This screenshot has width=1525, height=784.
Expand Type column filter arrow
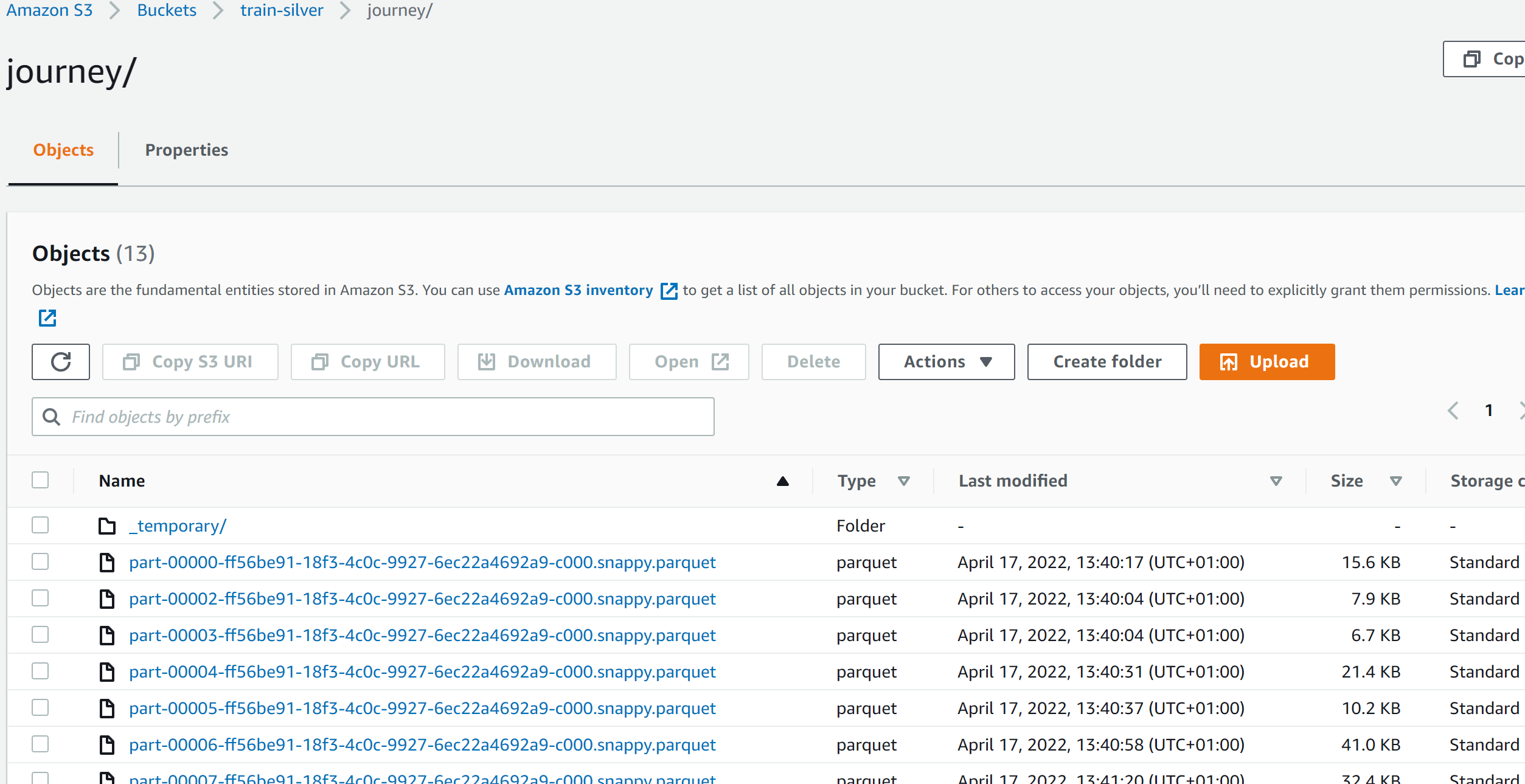[x=904, y=481]
